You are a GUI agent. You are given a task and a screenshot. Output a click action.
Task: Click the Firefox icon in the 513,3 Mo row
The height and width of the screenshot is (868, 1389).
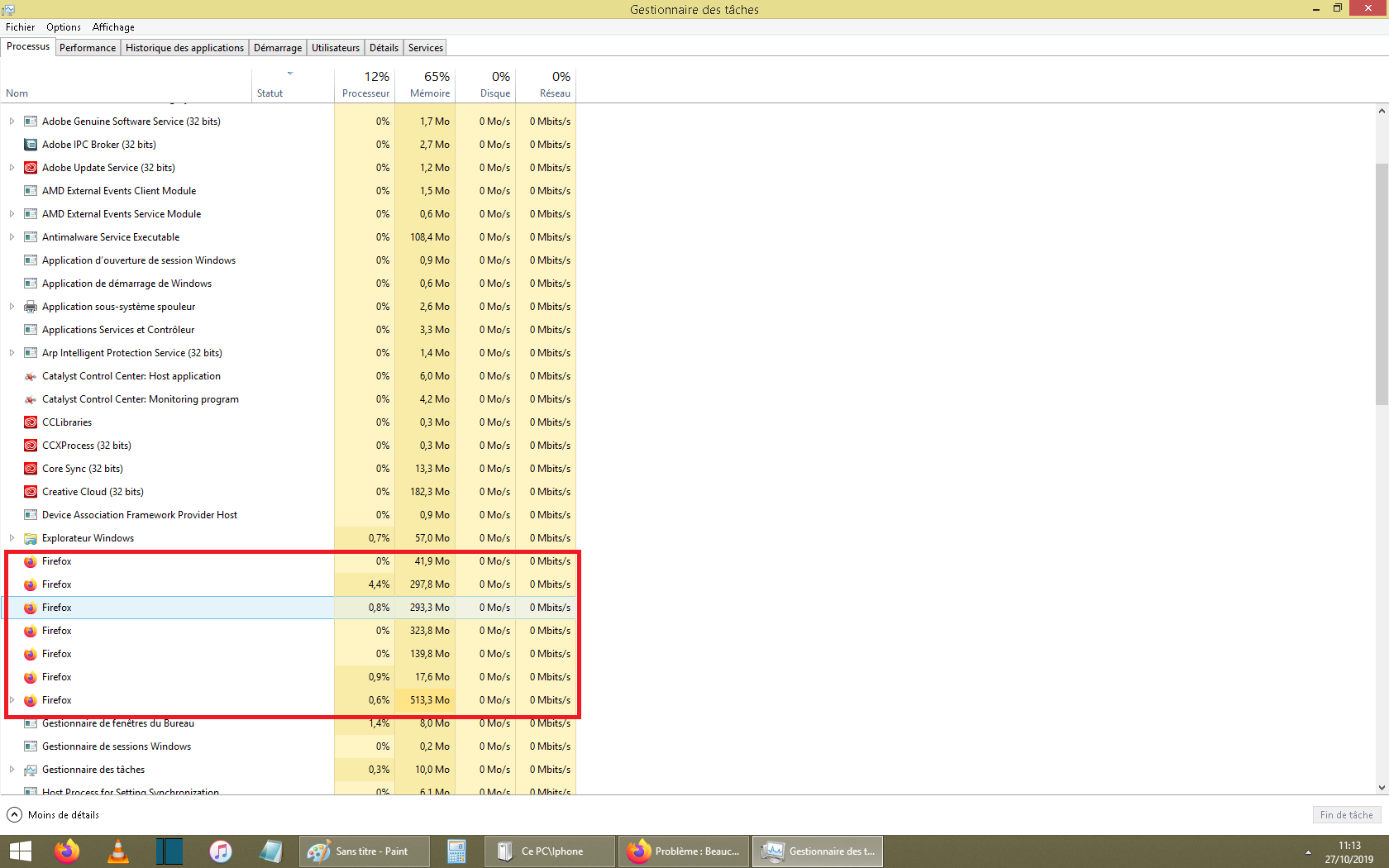[x=31, y=700]
